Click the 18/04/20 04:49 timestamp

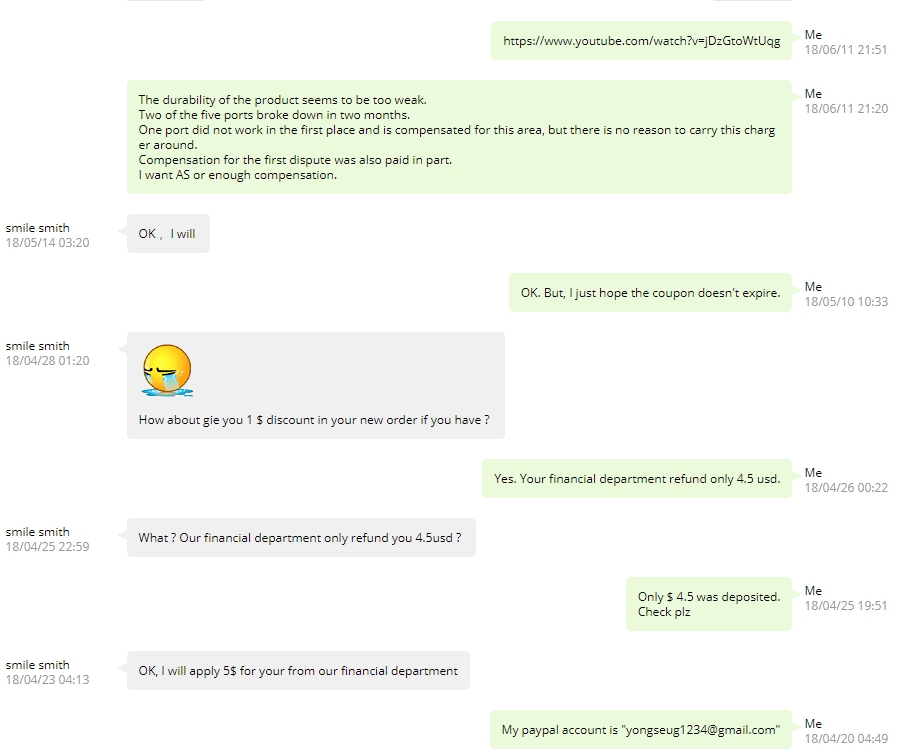846,738
